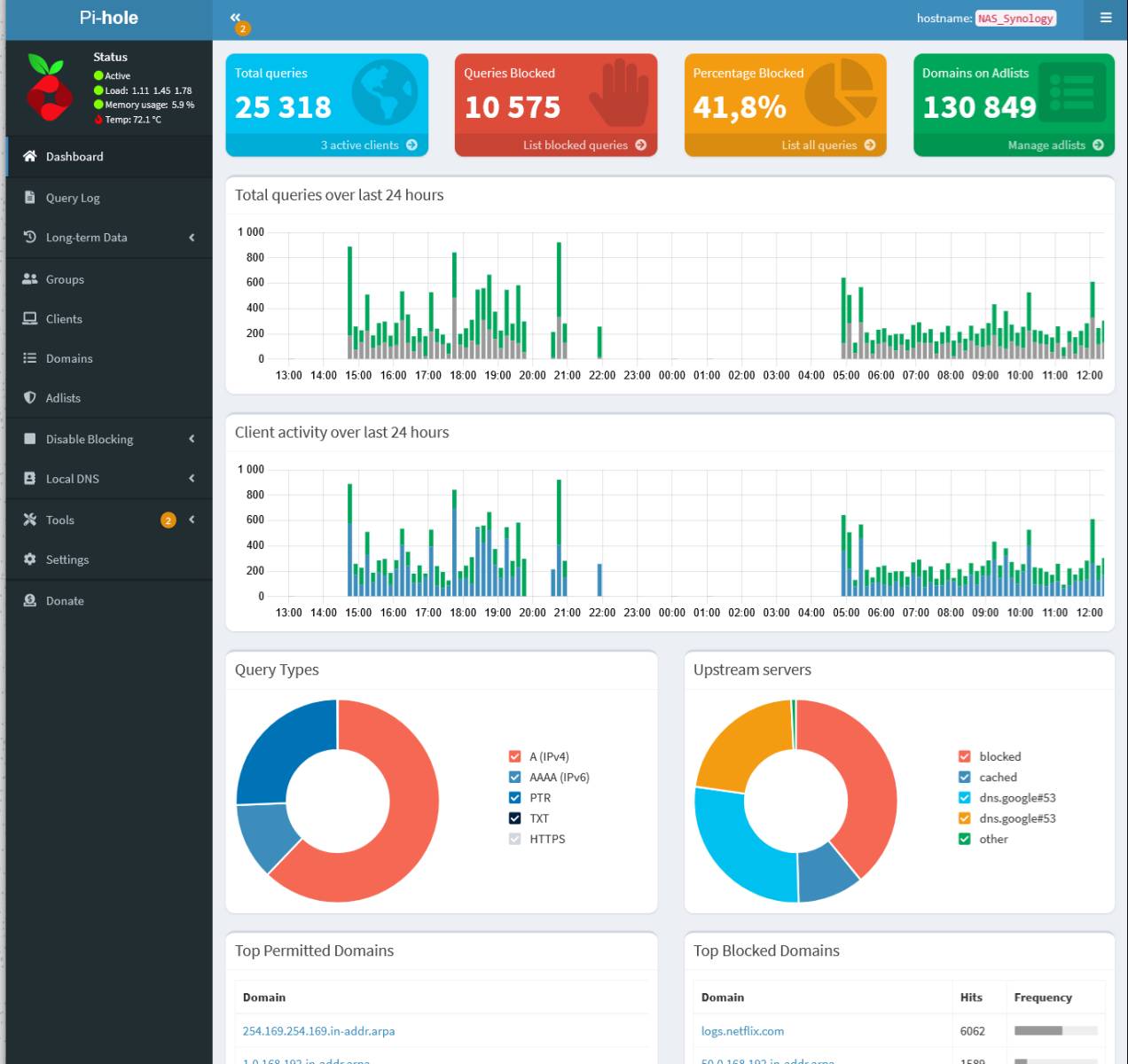Click the Groups people icon
Image resolution: width=1128 pixels, height=1064 pixels.
[29, 278]
